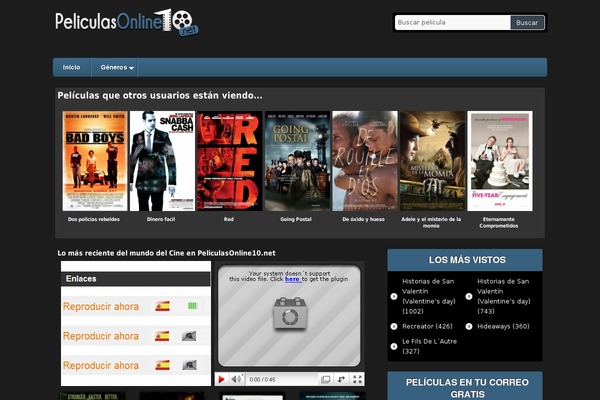This screenshot has width=600, height=400.
Task: Follow the Dos policias rebeldes title link
Action: [94, 219]
